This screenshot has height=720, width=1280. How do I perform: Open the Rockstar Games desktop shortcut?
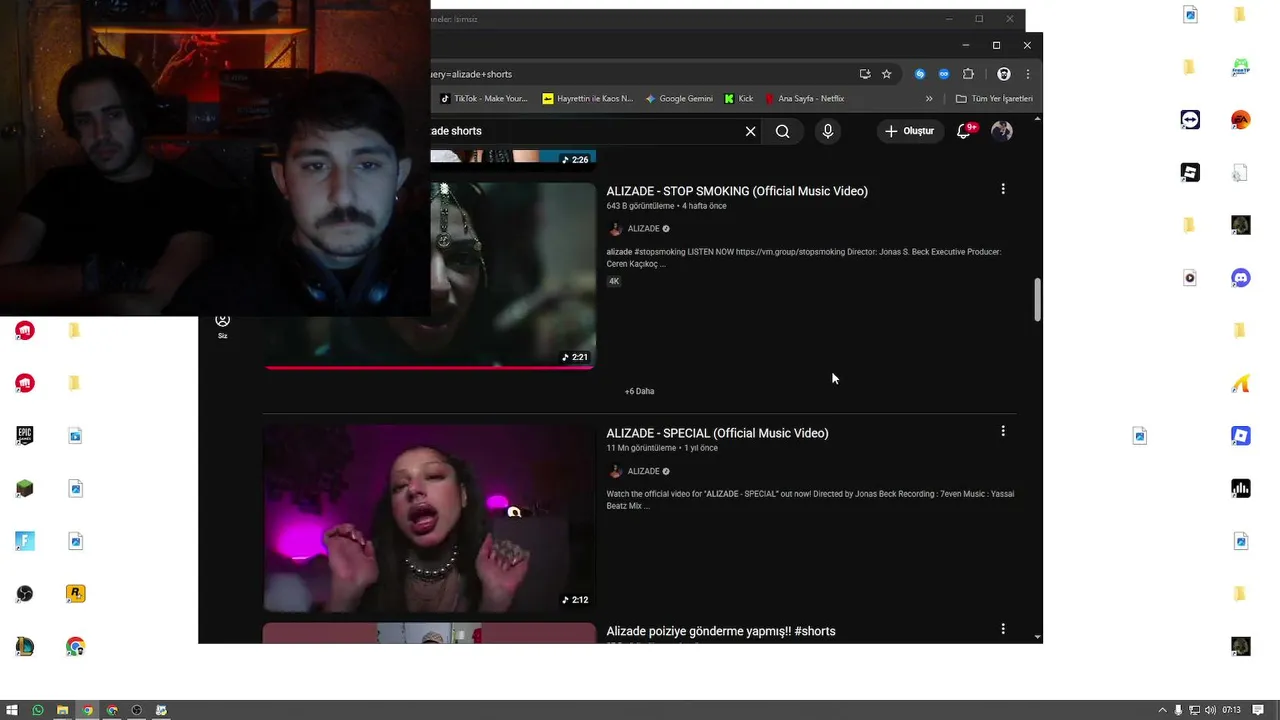click(75, 594)
